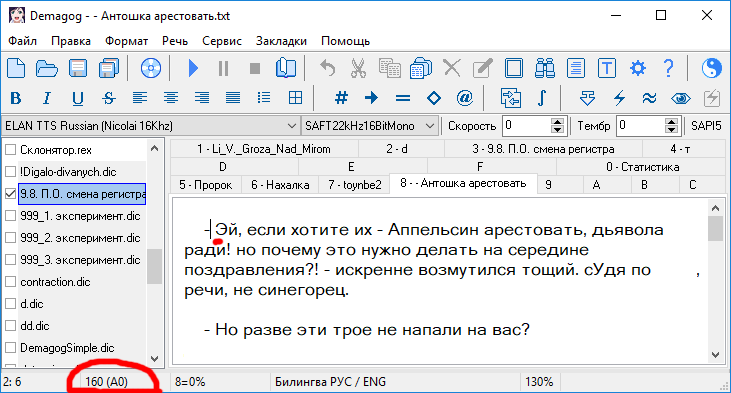Click the pencil edit icon

[483, 69]
